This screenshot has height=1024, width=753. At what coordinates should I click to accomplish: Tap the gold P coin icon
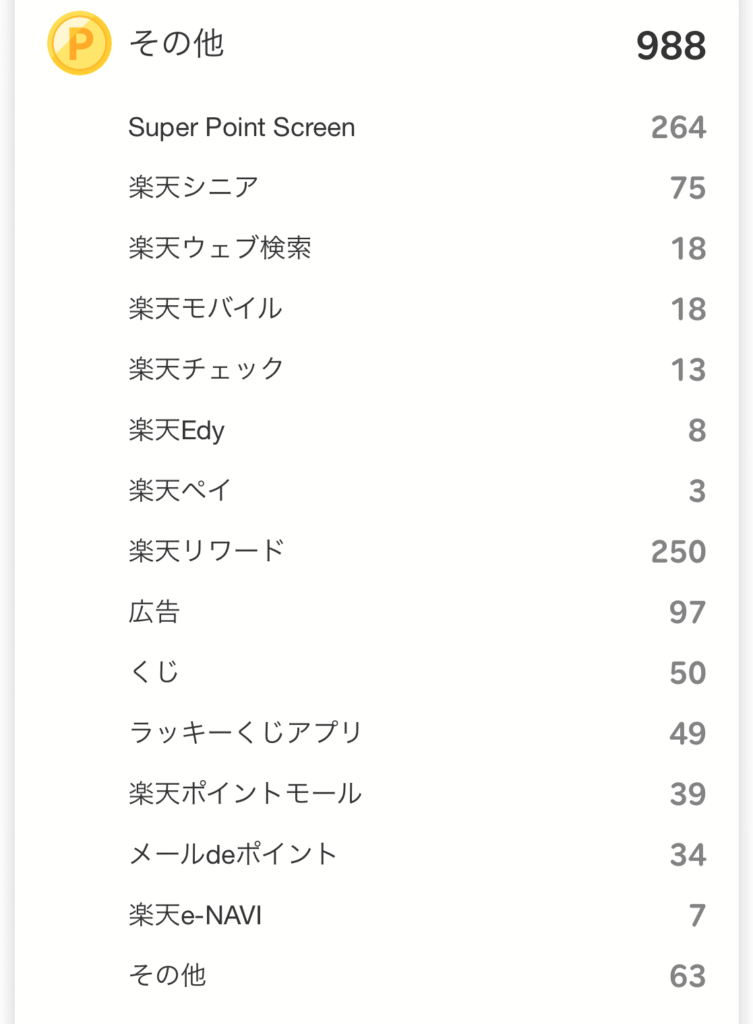tap(79, 43)
